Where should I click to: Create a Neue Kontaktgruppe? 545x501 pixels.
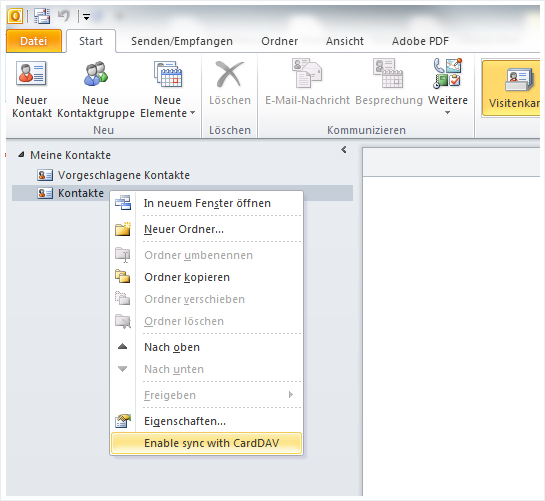coord(96,89)
